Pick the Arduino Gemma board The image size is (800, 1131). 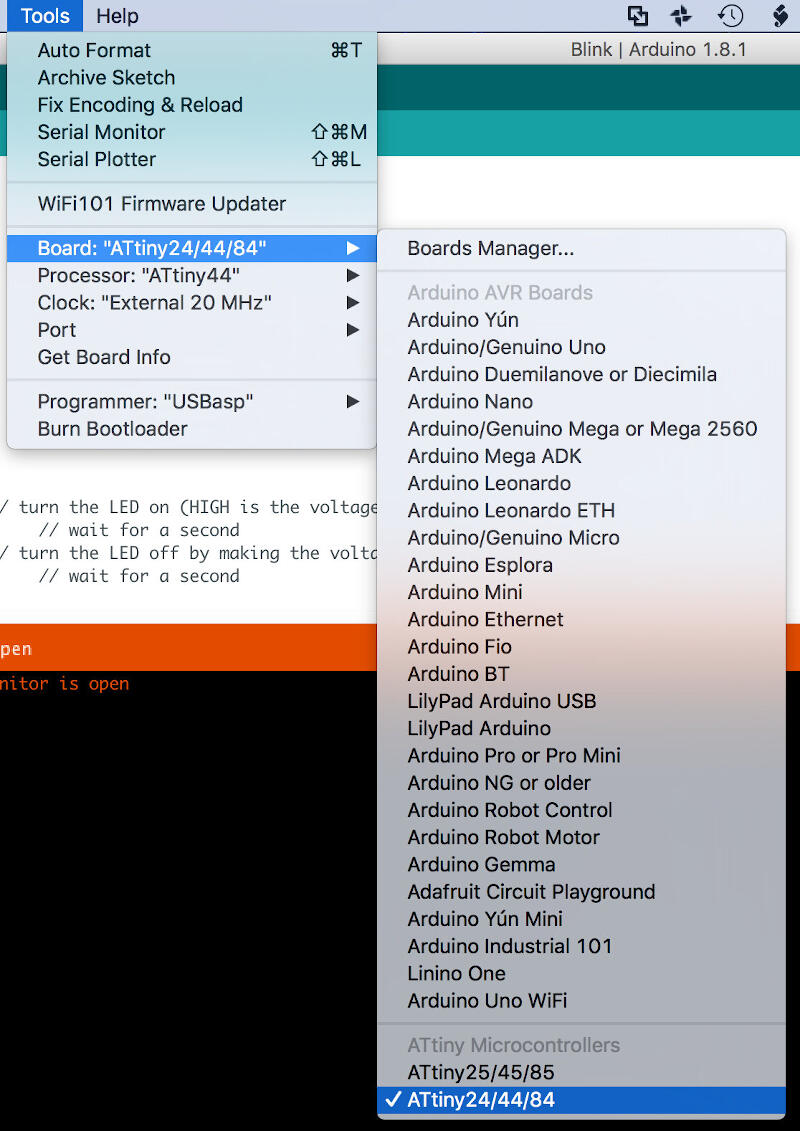coord(581,865)
